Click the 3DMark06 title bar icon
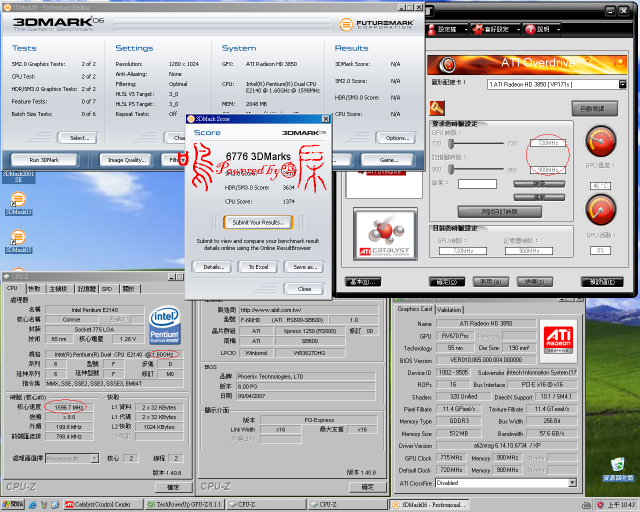Image resolution: width=640 pixels, height=512 pixels. point(7,7)
